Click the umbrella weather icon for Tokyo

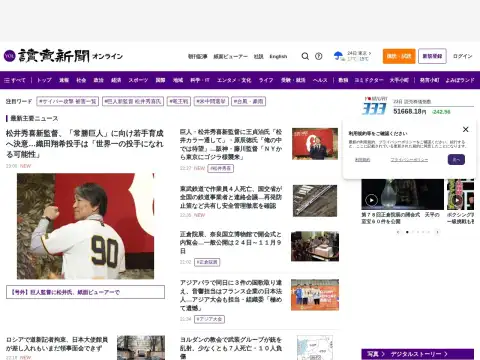coord(338,56)
